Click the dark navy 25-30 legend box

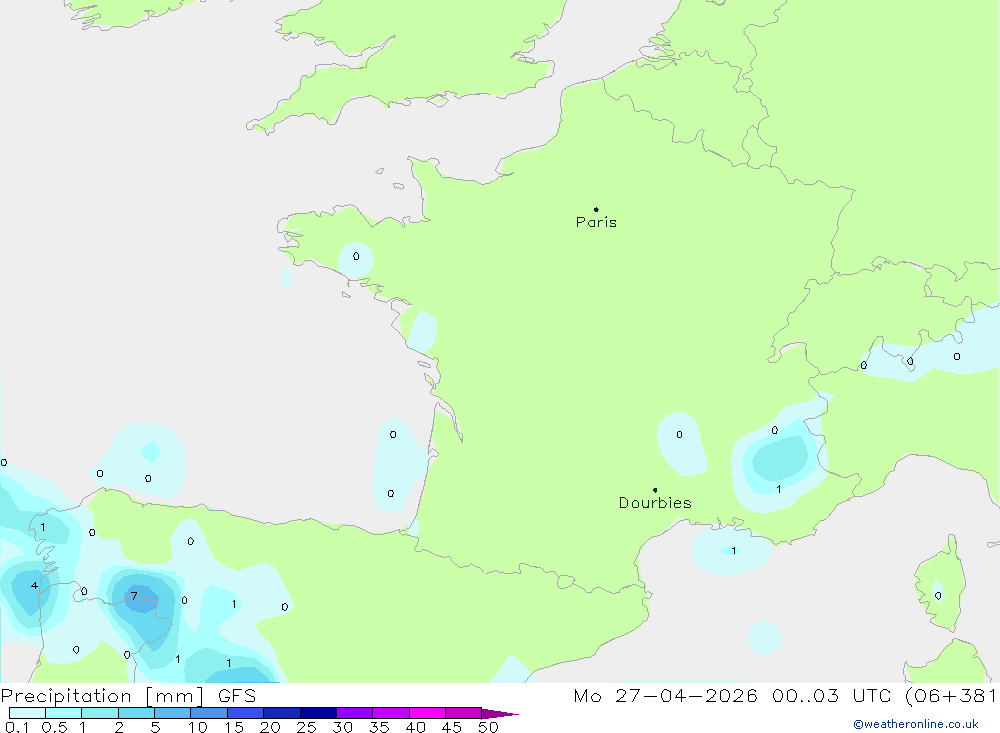[x=318, y=713]
